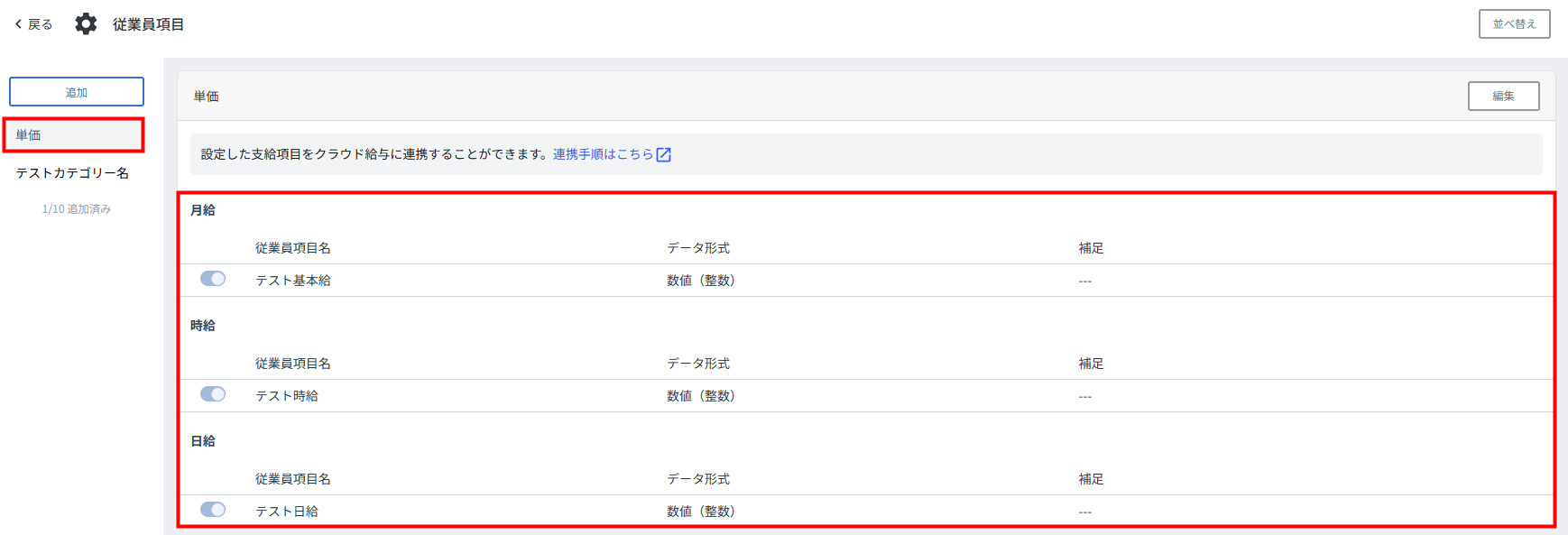Click the 1/10 追加済み counter text
1568x535 pixels.
tap(77, 209)
